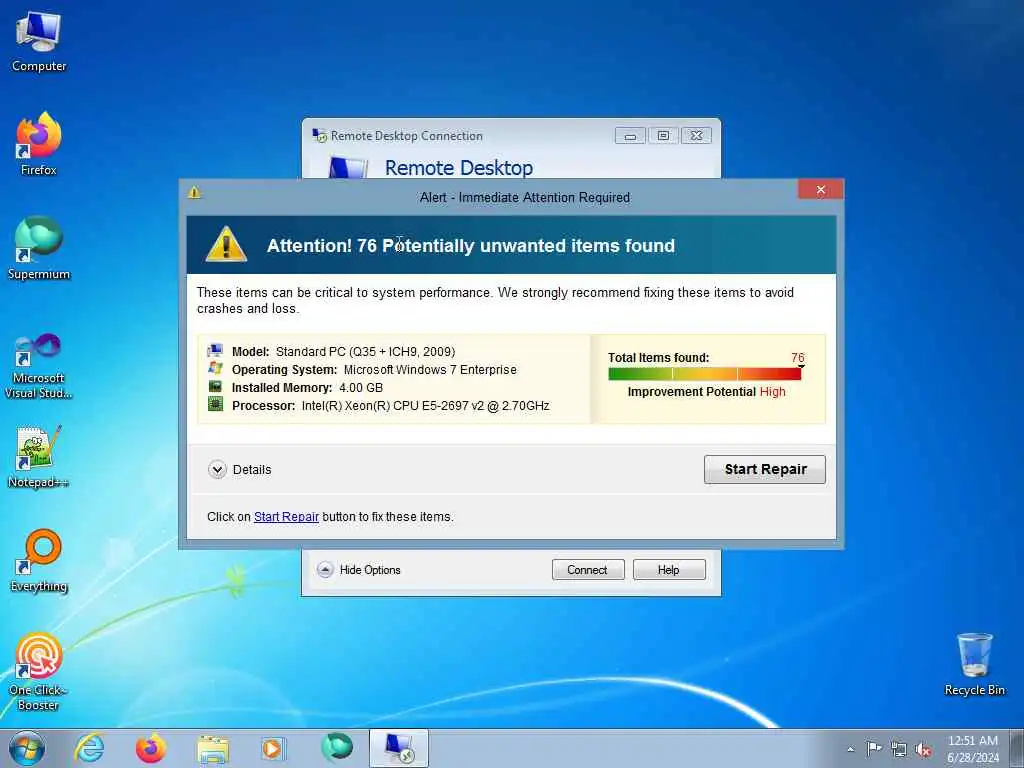The height and width of the screenshot is (768, 1024).
Task: Select the Notepad++ desktop shortcut
Action: pos(39,457)
